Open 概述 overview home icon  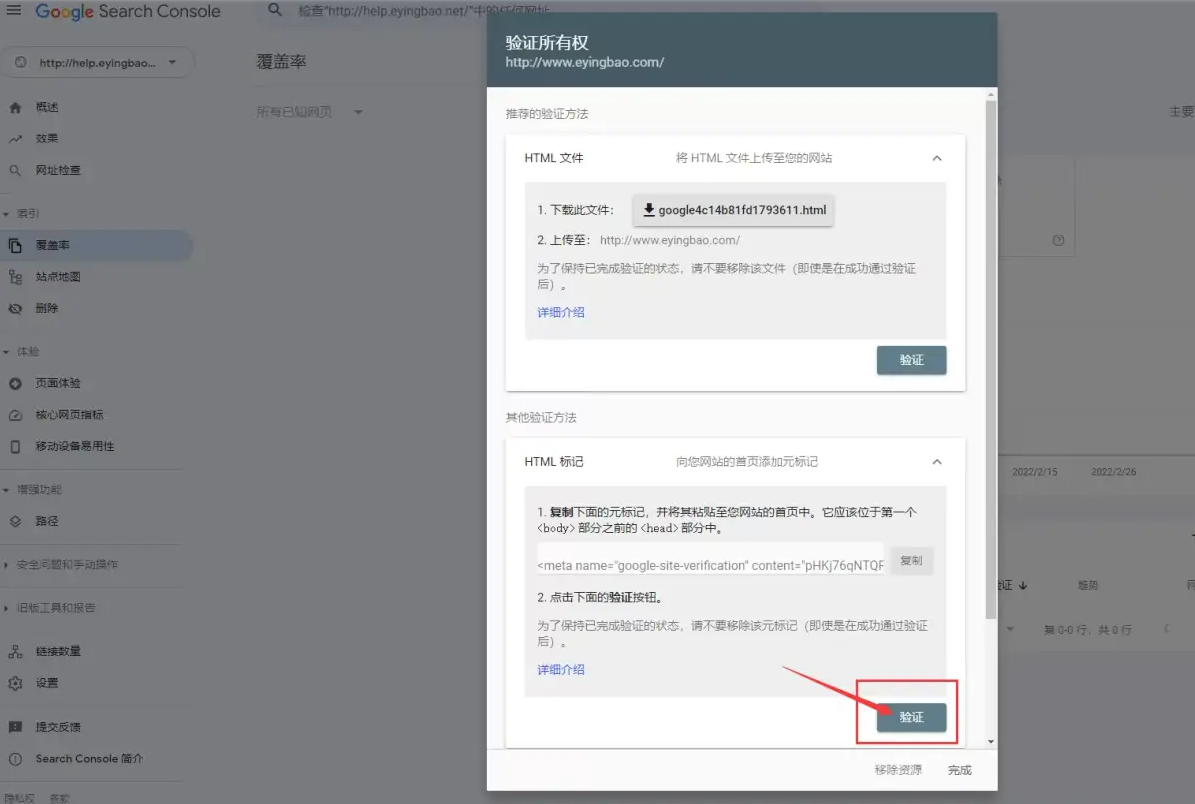click(15, 107)
